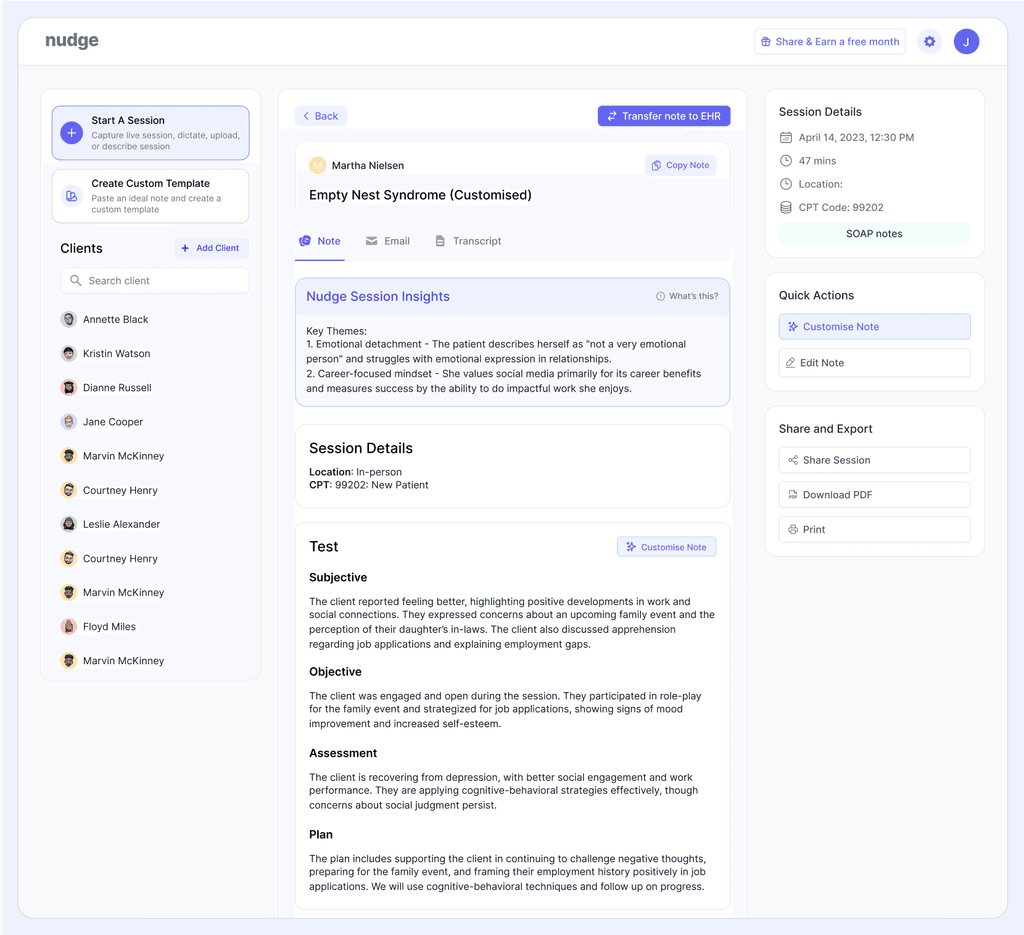The image size is (1024, 935).
Task: Open the J profile avatar menu
Action: click(x=966, y=41)
